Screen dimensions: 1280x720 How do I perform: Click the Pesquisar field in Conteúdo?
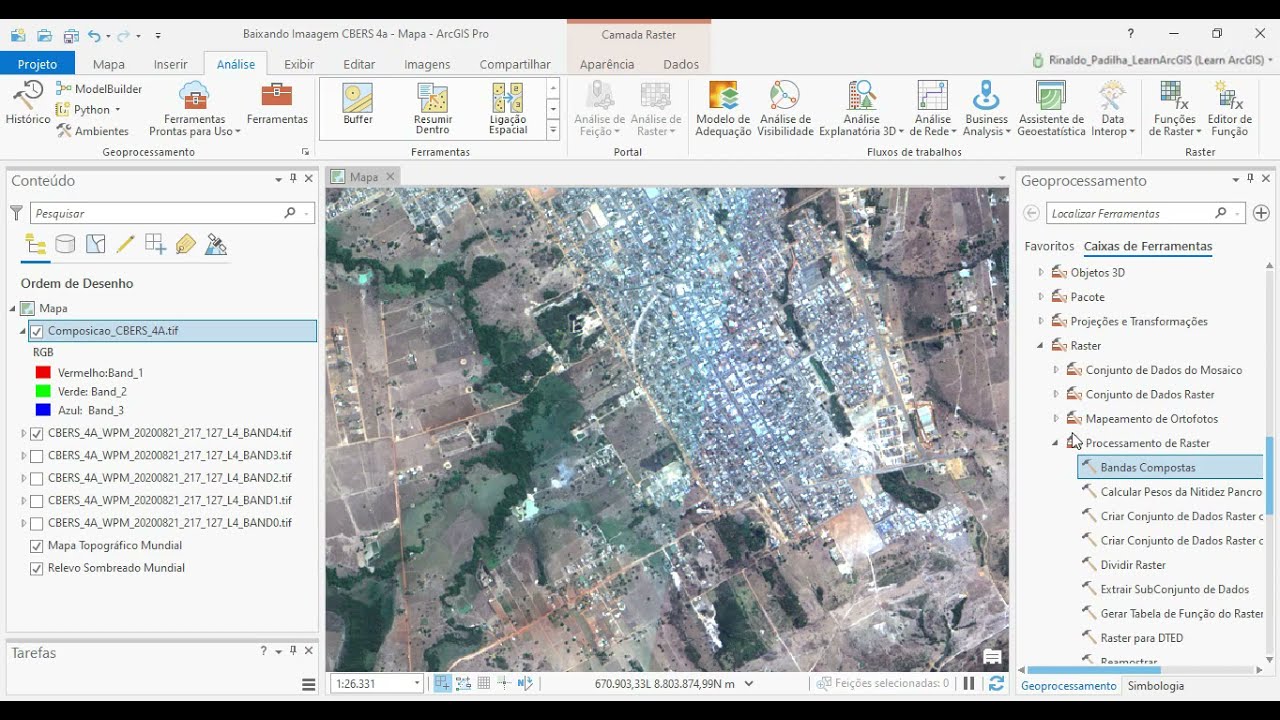pos(155,213)
